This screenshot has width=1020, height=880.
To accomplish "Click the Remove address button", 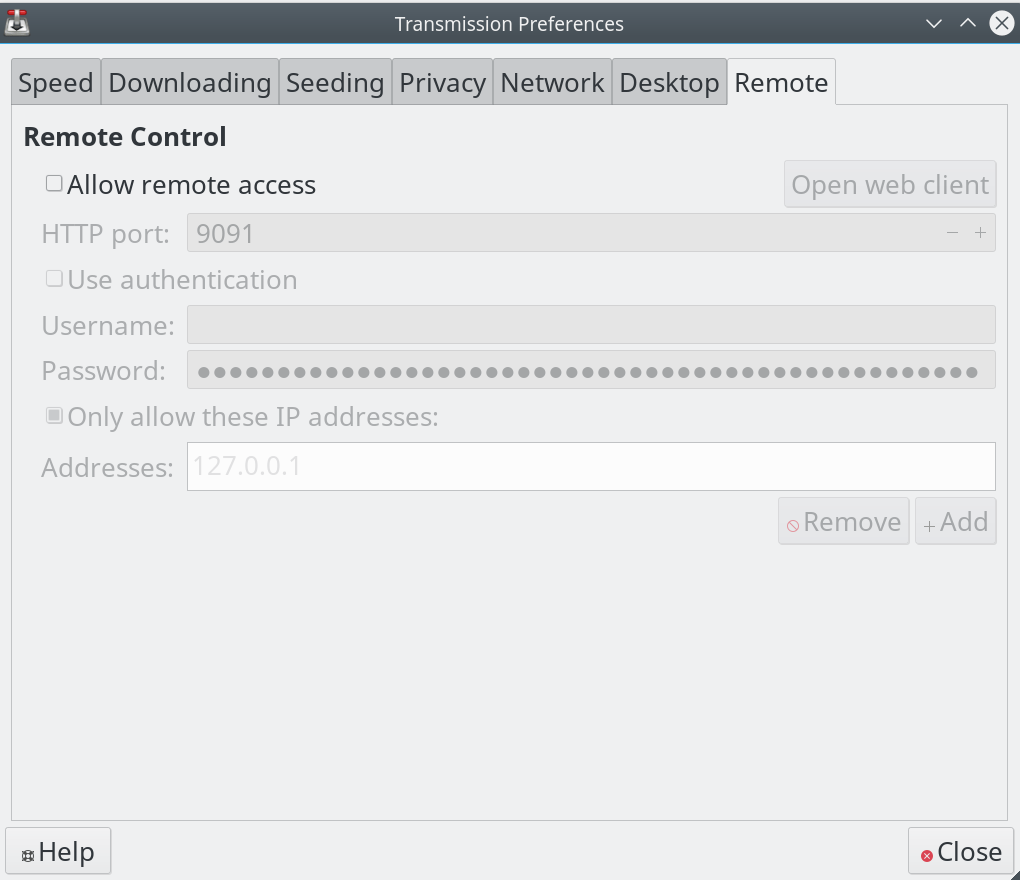I will pos(844,522).
